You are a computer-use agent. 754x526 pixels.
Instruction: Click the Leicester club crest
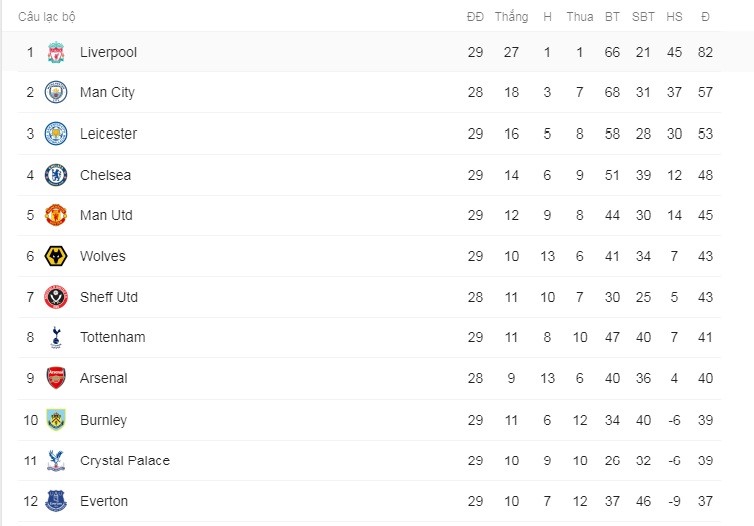coord(56,134)
